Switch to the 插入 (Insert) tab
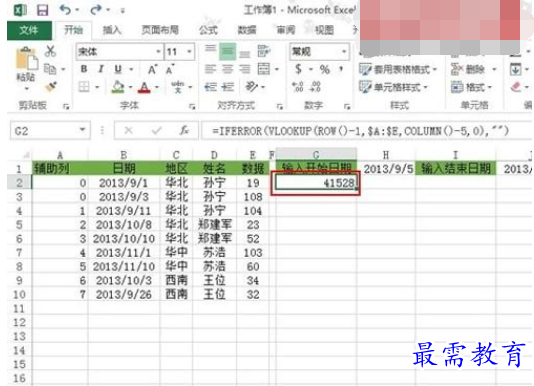534x386 pixels. [x=112, y=30]
